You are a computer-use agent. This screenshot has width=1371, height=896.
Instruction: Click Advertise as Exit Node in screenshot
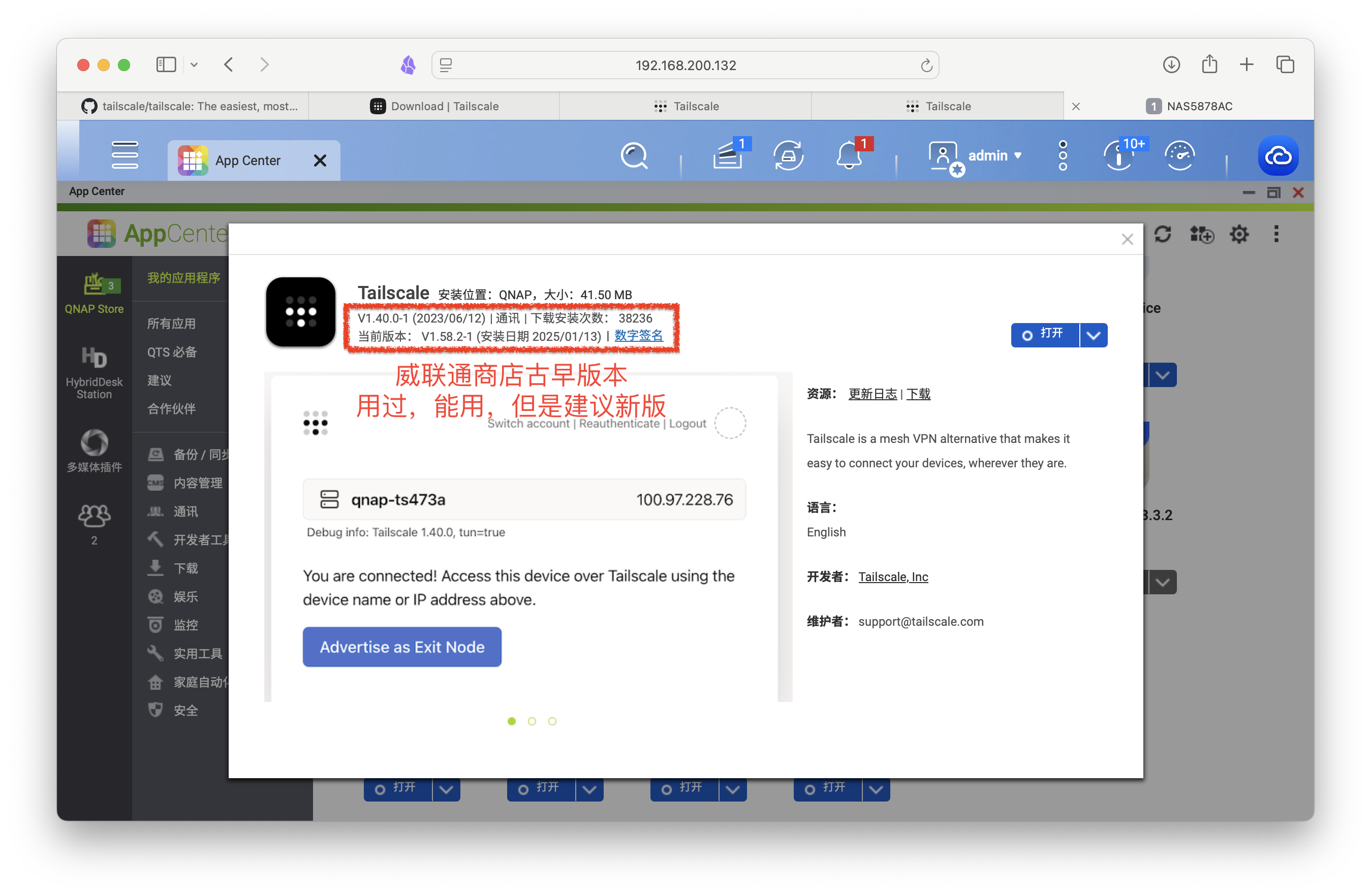point(401,647)
